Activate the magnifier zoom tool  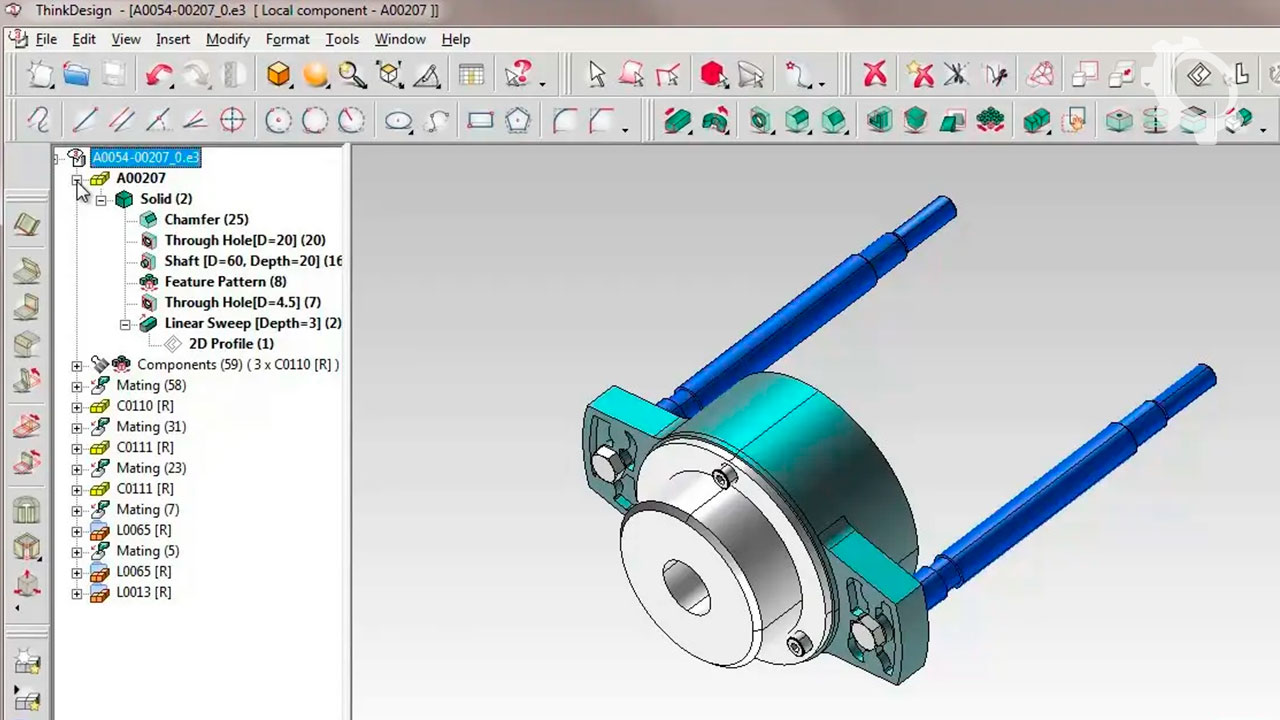(352, 75)
